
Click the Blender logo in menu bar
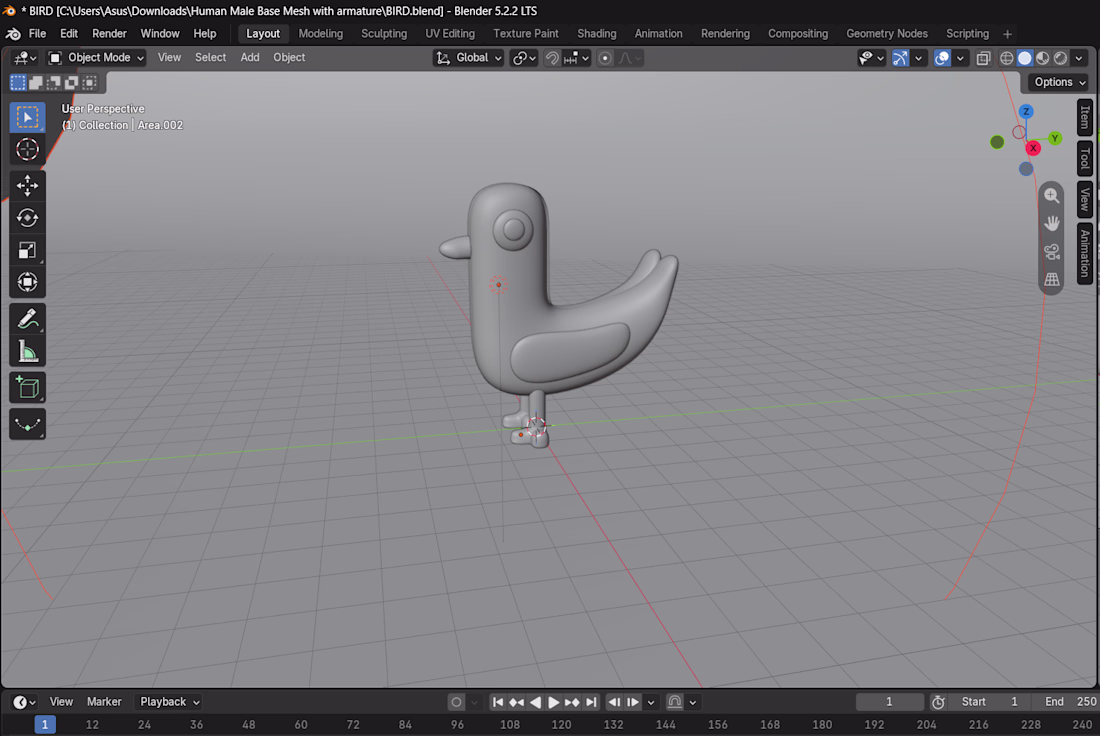(x=12, y=34)
